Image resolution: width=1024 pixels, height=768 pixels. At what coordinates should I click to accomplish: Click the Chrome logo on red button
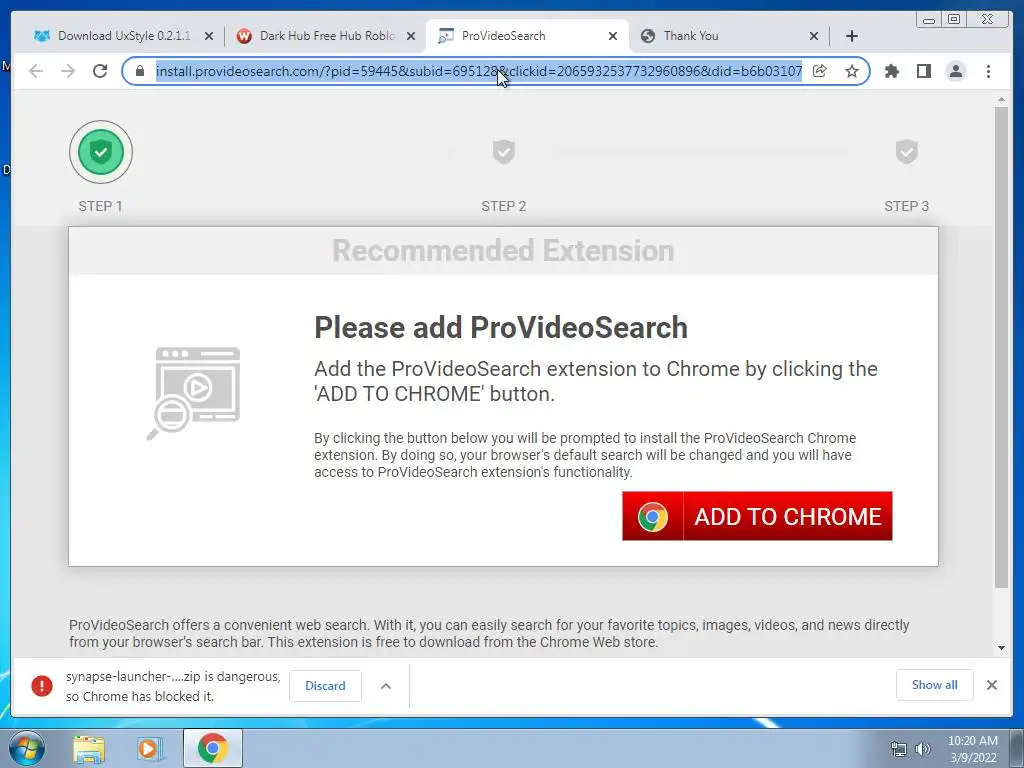coord(652,517)
